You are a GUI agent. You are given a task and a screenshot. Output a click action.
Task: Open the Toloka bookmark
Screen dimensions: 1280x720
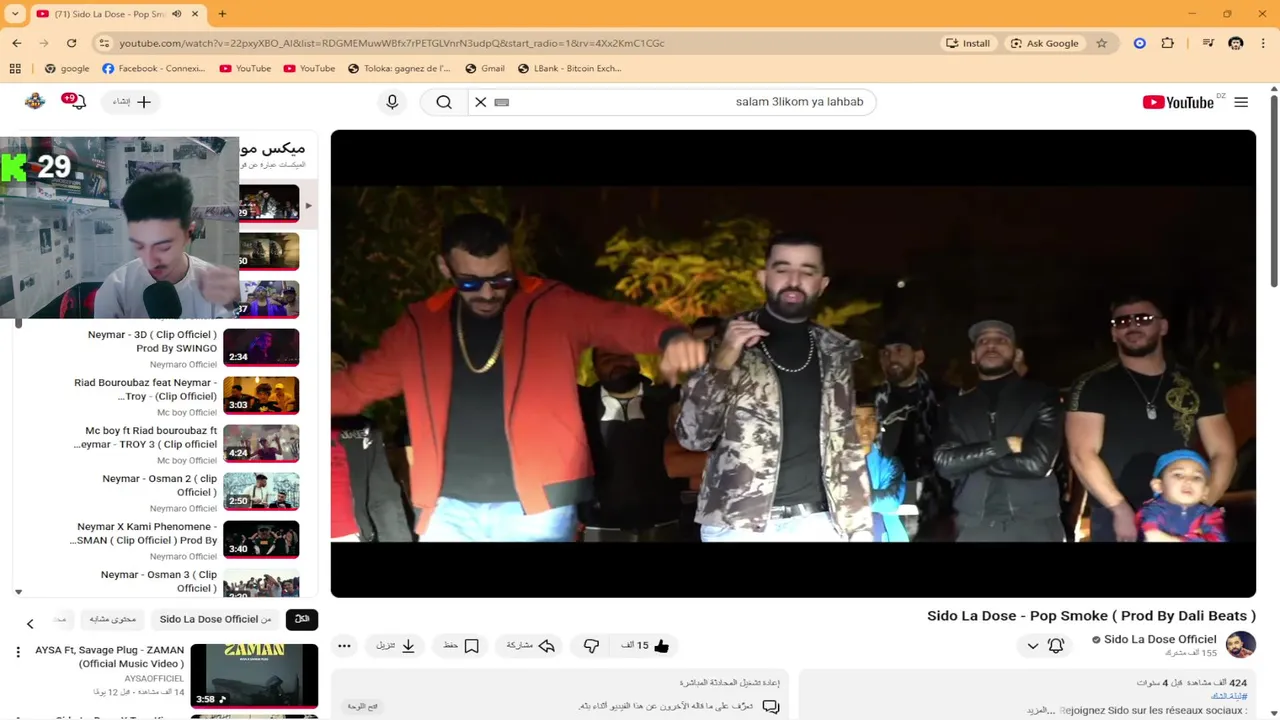pyautogui.click(x=399, y=68)
